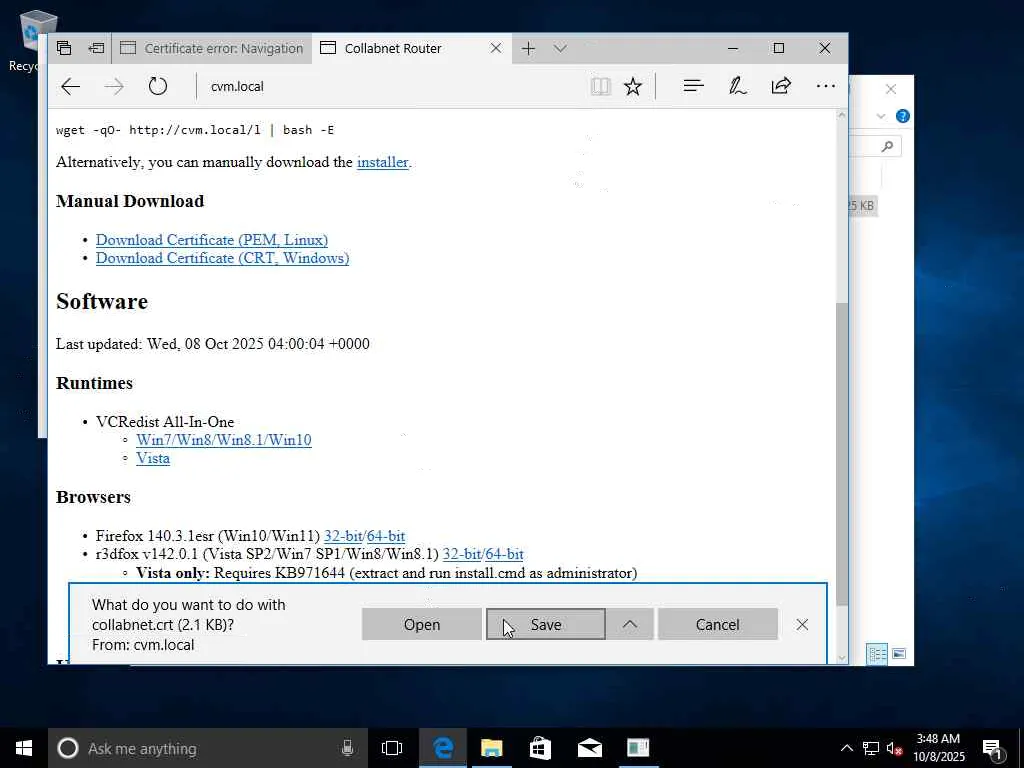Close the Collabnet Router tab
1024x768 pixels.
point(496,48)
